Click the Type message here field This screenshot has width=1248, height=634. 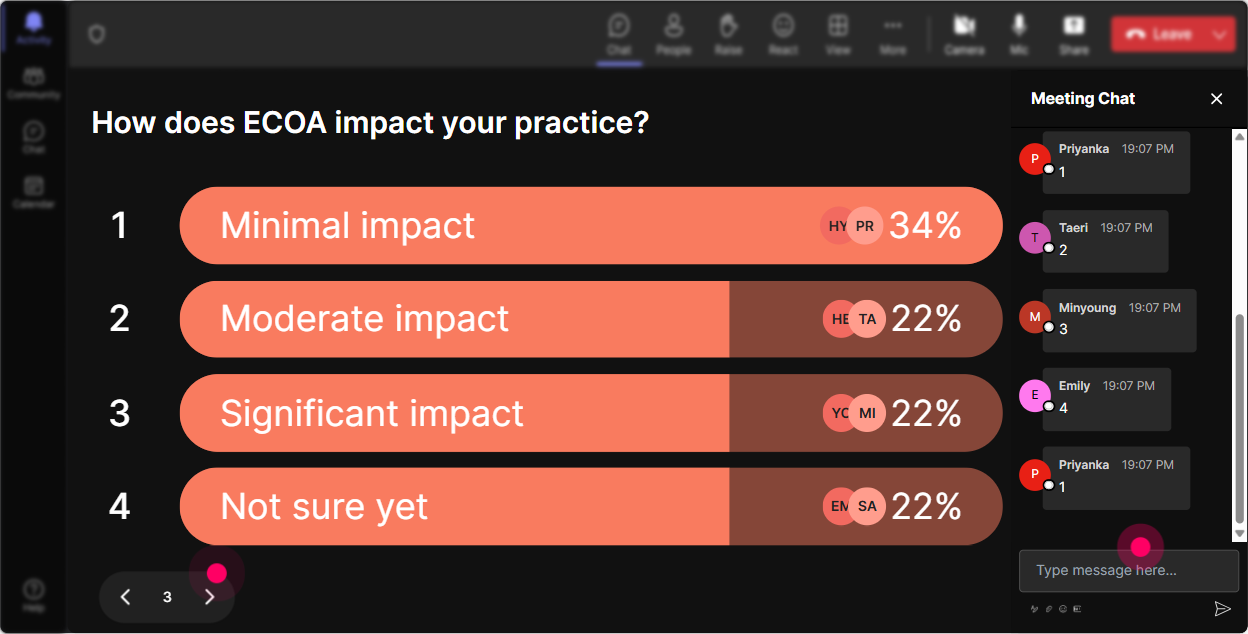pyautogui.click(x=1129, y=571)
